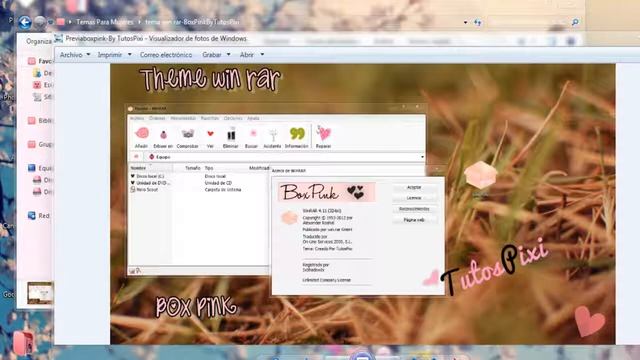This screenshot has width=640, height=360.
Task: Click the Explorer forward arrow button
Action: [40, 22]
